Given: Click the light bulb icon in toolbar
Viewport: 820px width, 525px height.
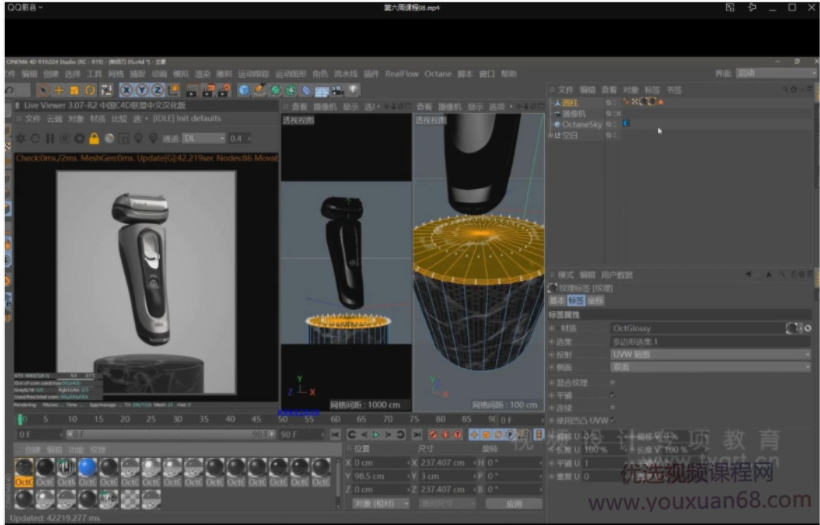Looking at the screenshot, I should [x=353, y=90].
